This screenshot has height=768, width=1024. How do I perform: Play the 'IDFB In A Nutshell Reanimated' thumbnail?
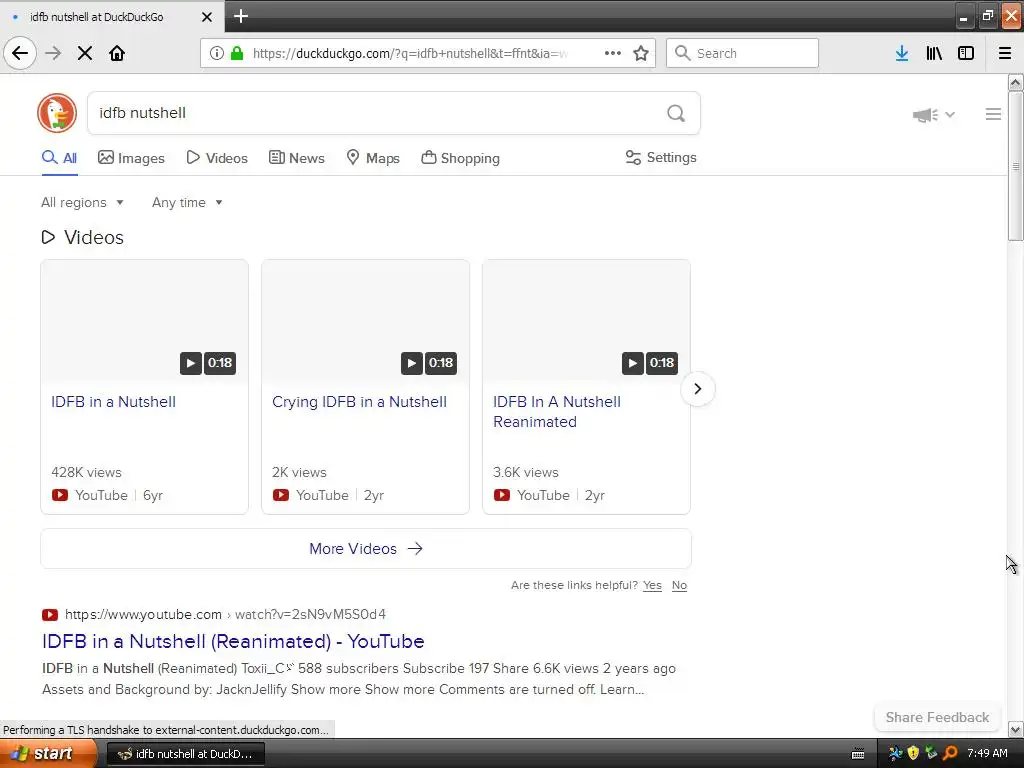pyautogui.click(x=586, y=321)
